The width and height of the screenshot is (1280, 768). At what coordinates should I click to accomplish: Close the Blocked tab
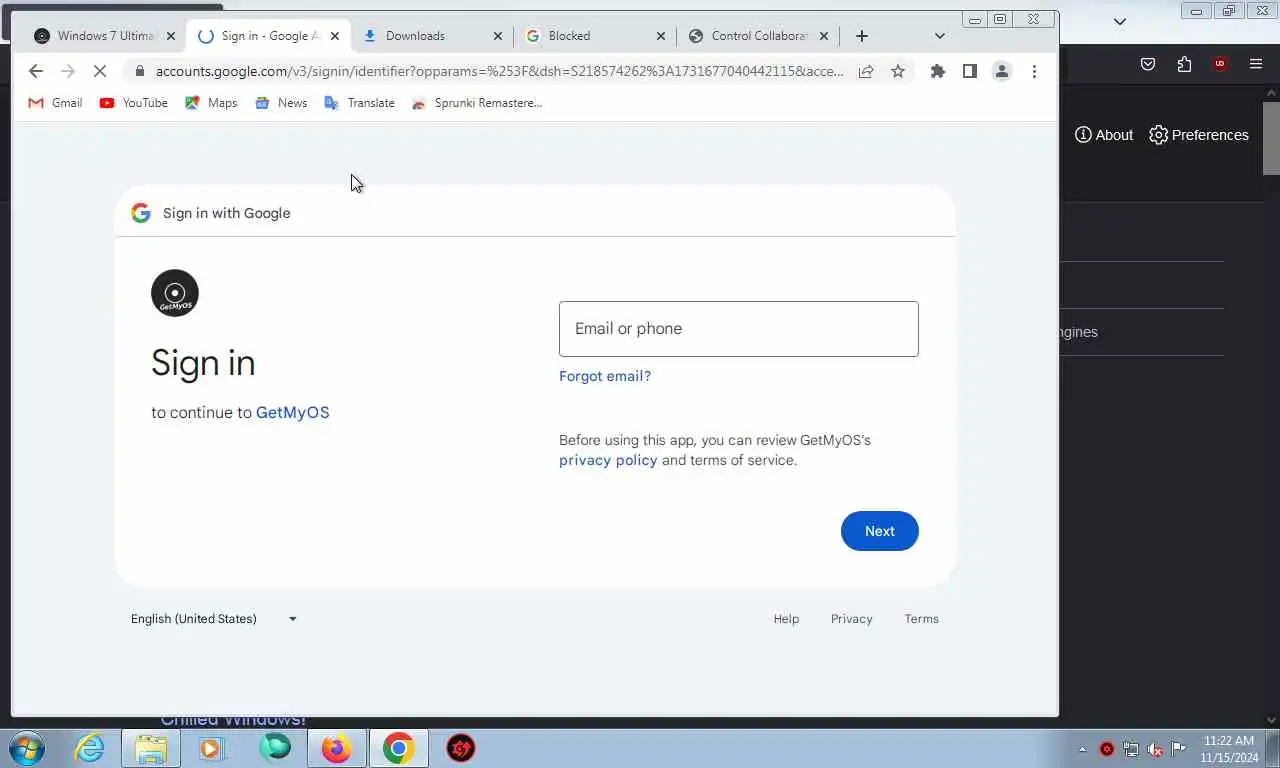pos(660,36)
